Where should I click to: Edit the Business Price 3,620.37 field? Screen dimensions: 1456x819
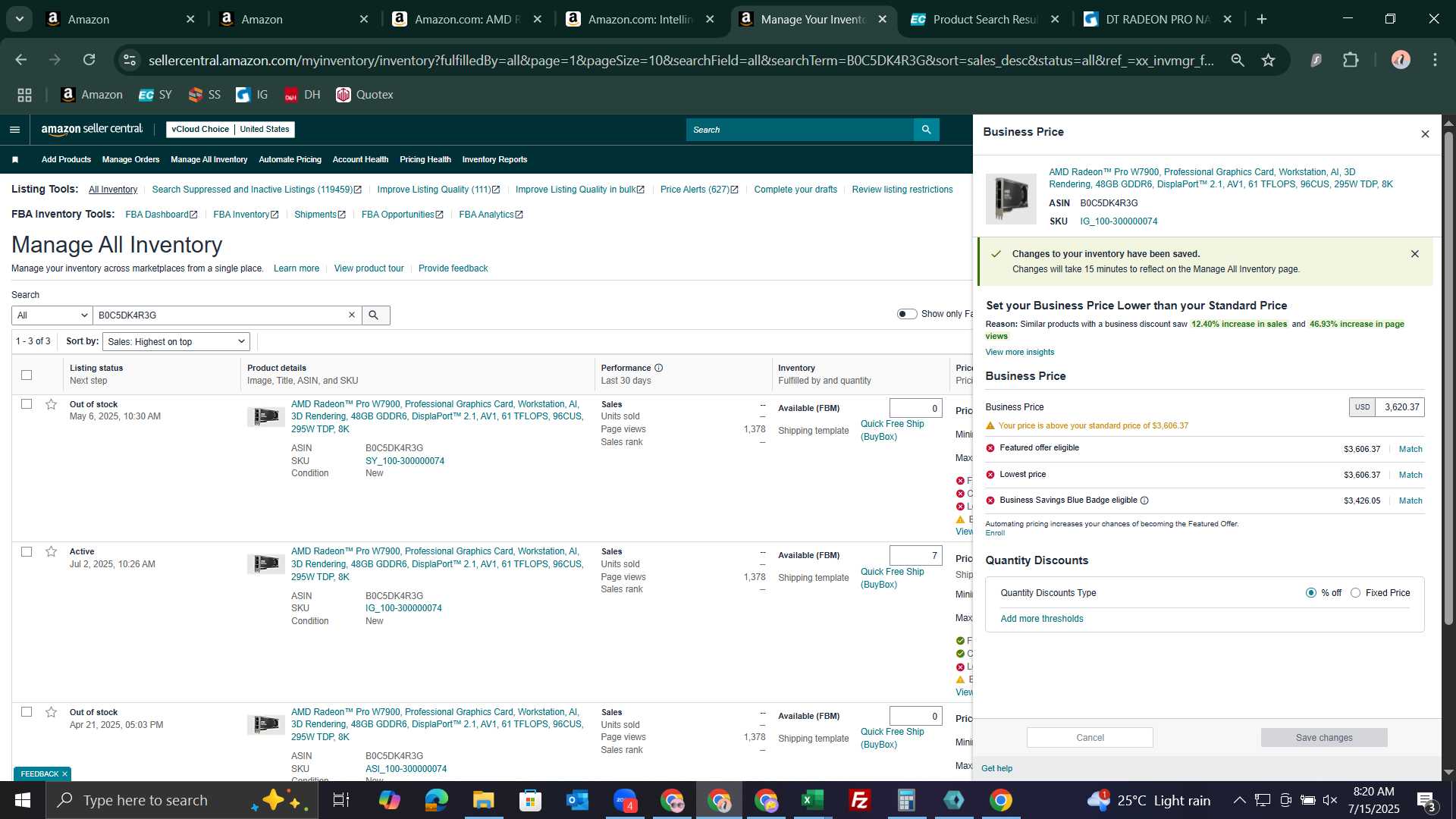point(1400,407)
